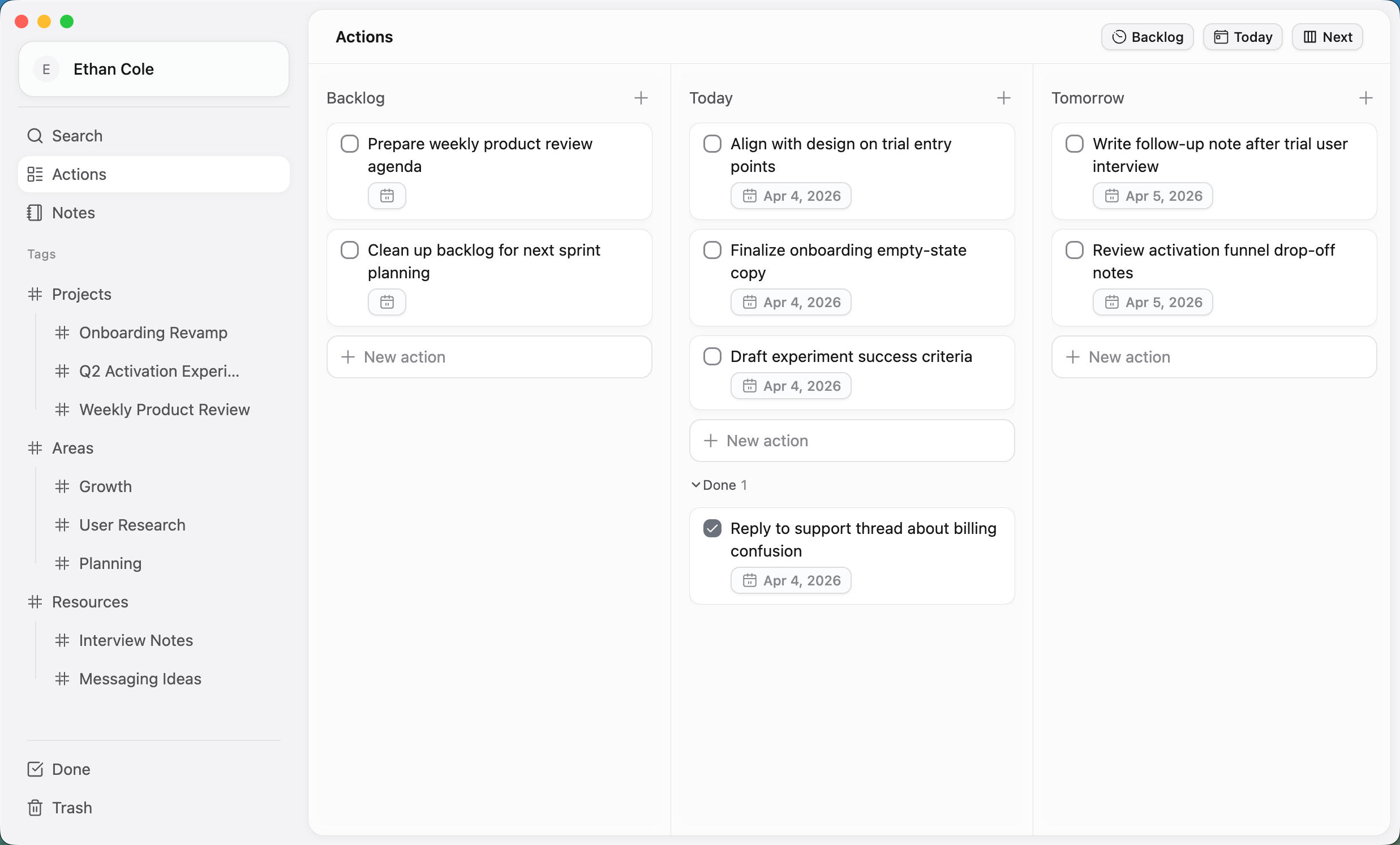
Task: Click the plus icon on the Tomorrow column
Action: [x=1367, y=98]
